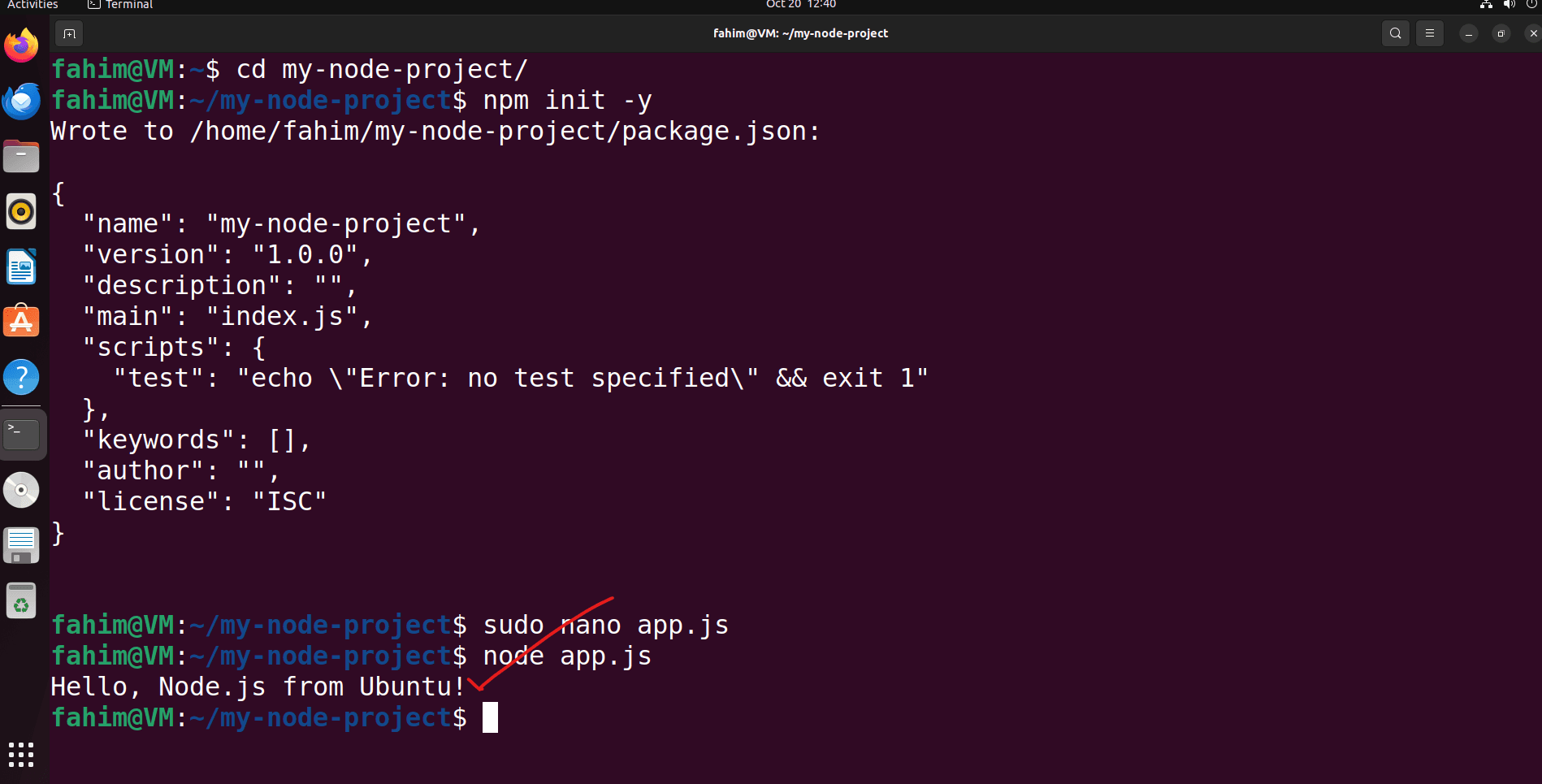Open the network status indicator
Screen dimensions: 1542x784
[1486, 5]
